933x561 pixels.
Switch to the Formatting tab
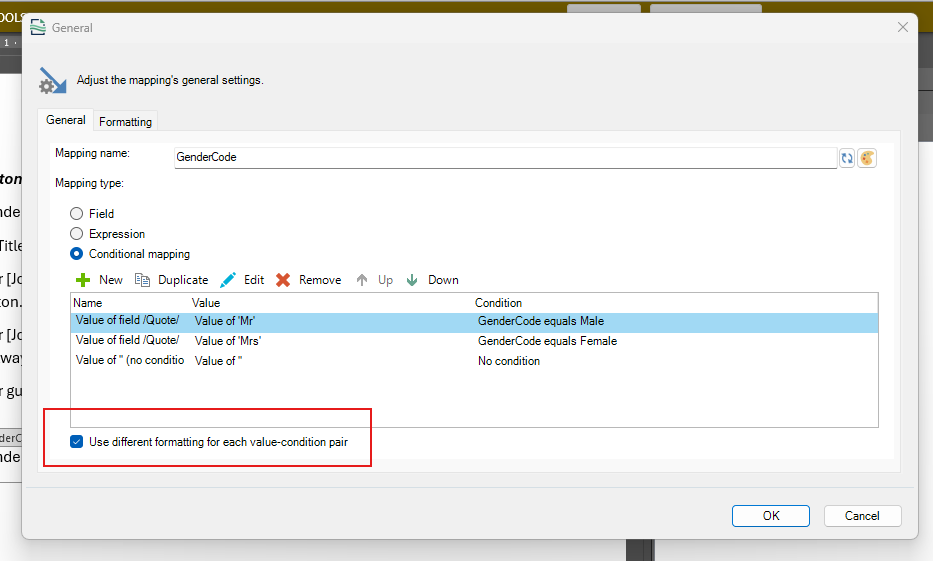click(125, 121)
